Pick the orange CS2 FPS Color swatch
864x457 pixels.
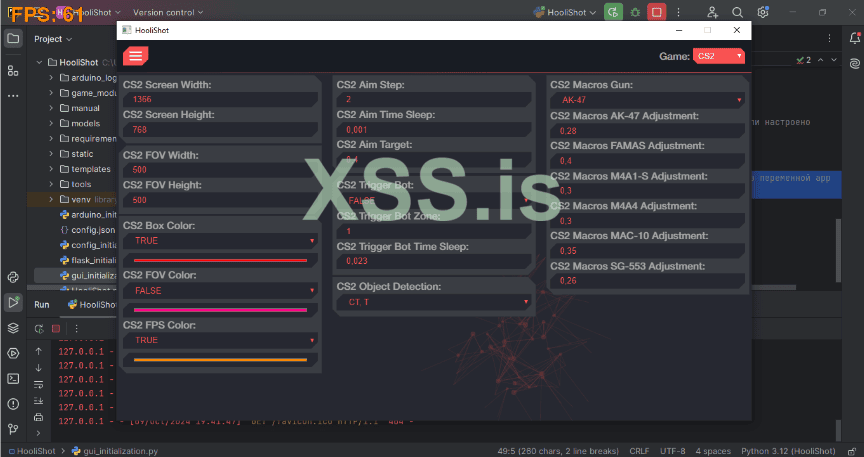point(220,360)
